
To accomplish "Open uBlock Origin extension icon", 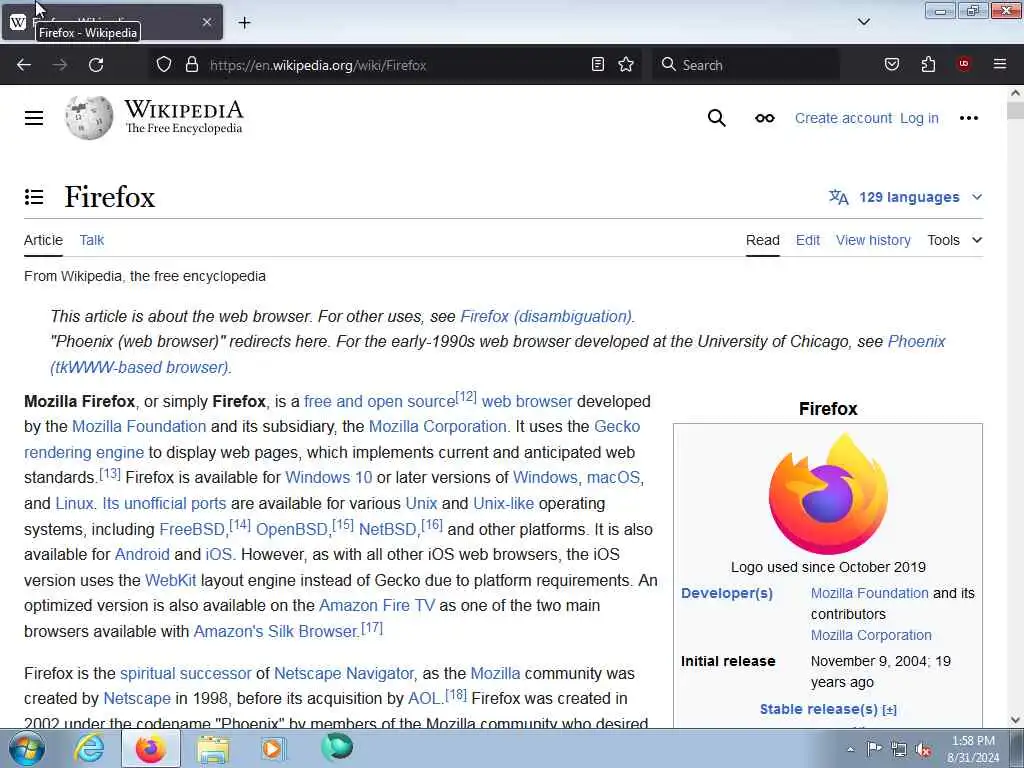I will point(964,65).
